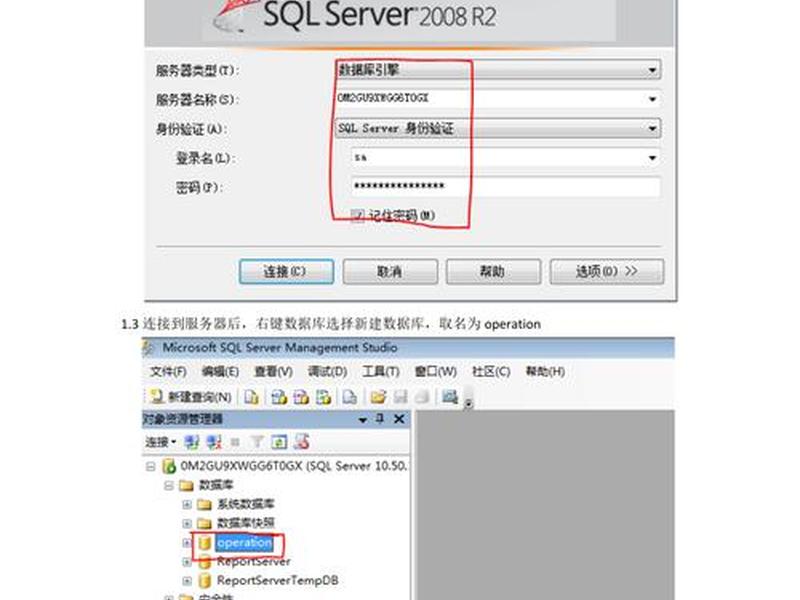Click the 数据库快照 folder icon
This screenshot has width=800, height=600.
tap(205, 523)
